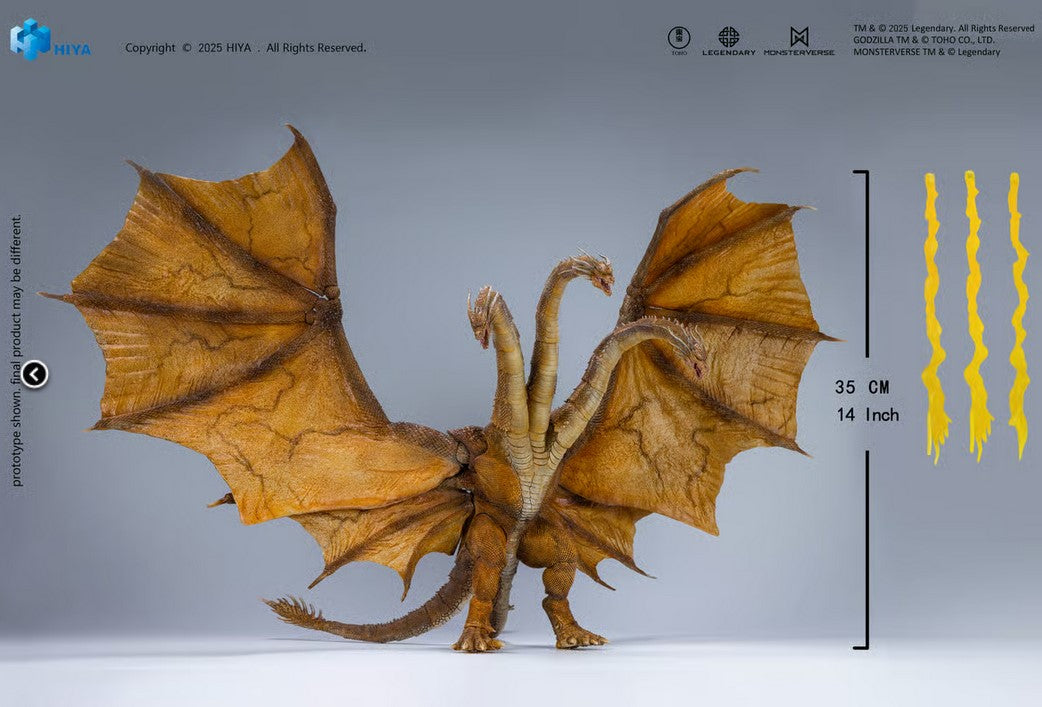Click 'MONSTERVERSE TM & © Legendary' line
The image size is (1042, 707).
coord(926,52)
